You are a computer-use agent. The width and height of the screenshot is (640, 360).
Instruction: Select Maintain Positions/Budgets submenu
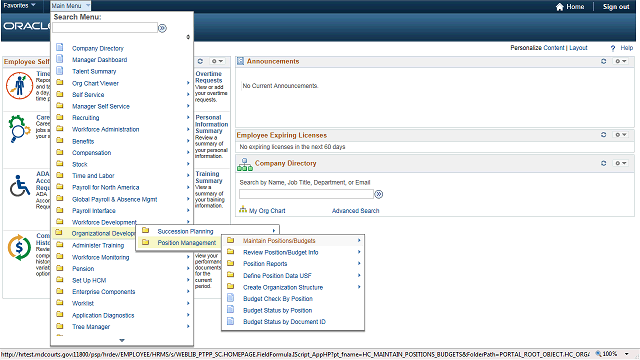[x=293, y=241]
